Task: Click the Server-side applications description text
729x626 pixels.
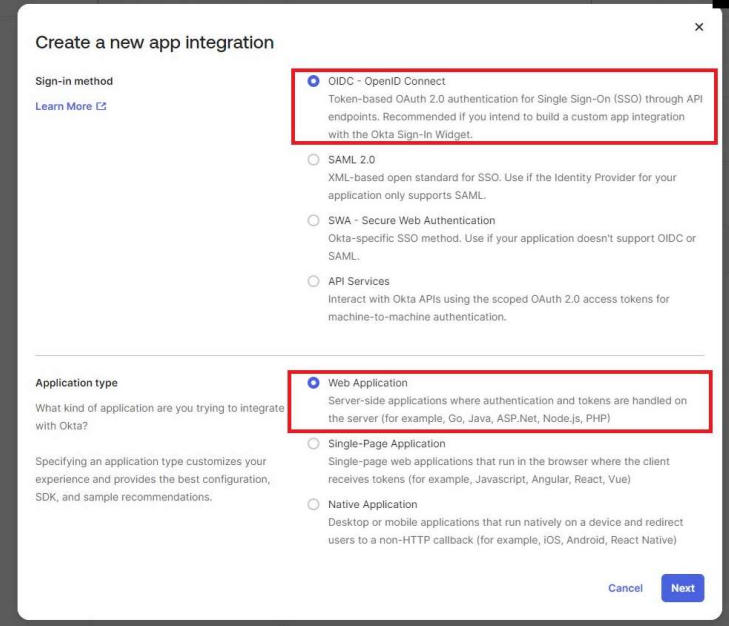Action: (x=507, y=409)
